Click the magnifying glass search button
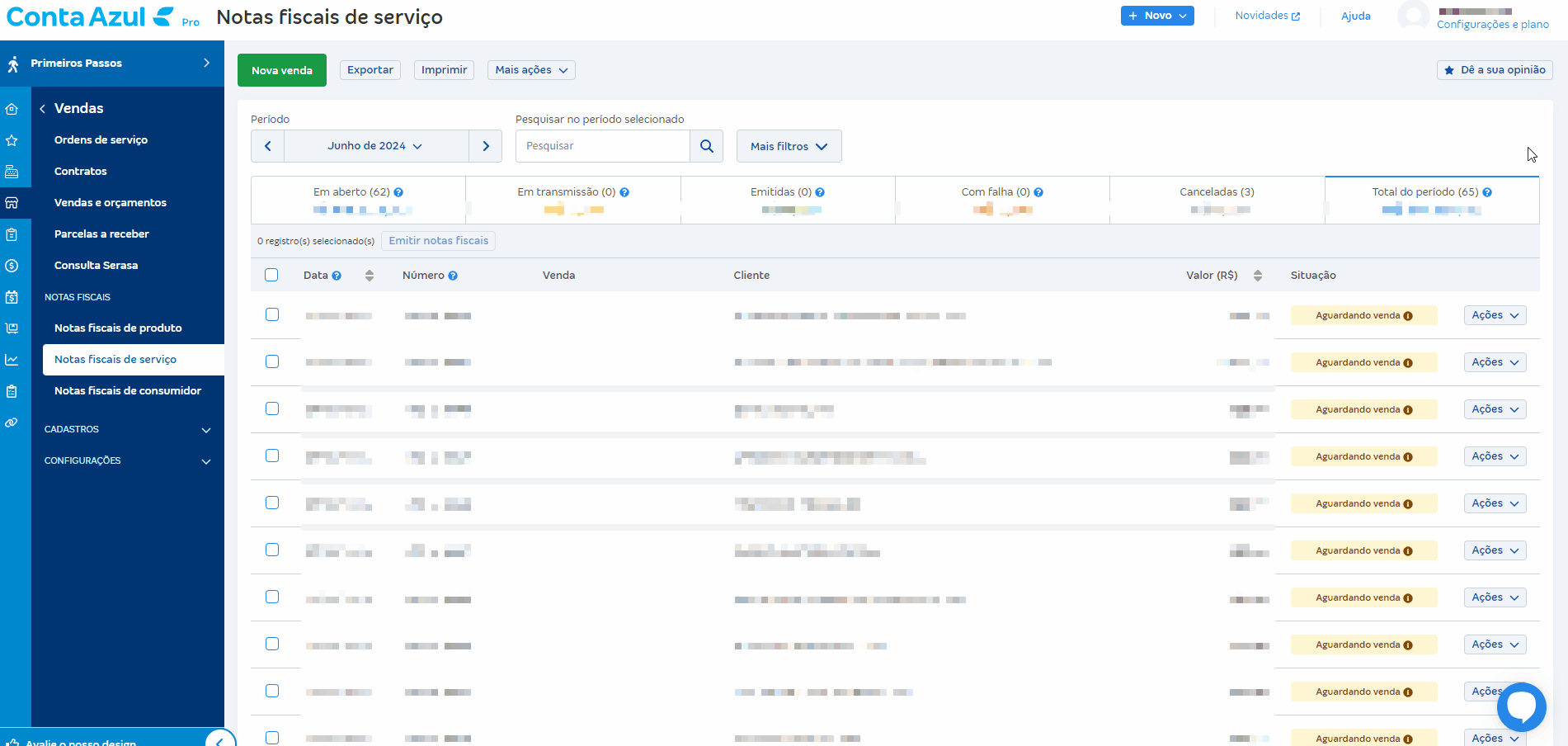This screenshot has width=1568, height=746. tap(707, 146)
